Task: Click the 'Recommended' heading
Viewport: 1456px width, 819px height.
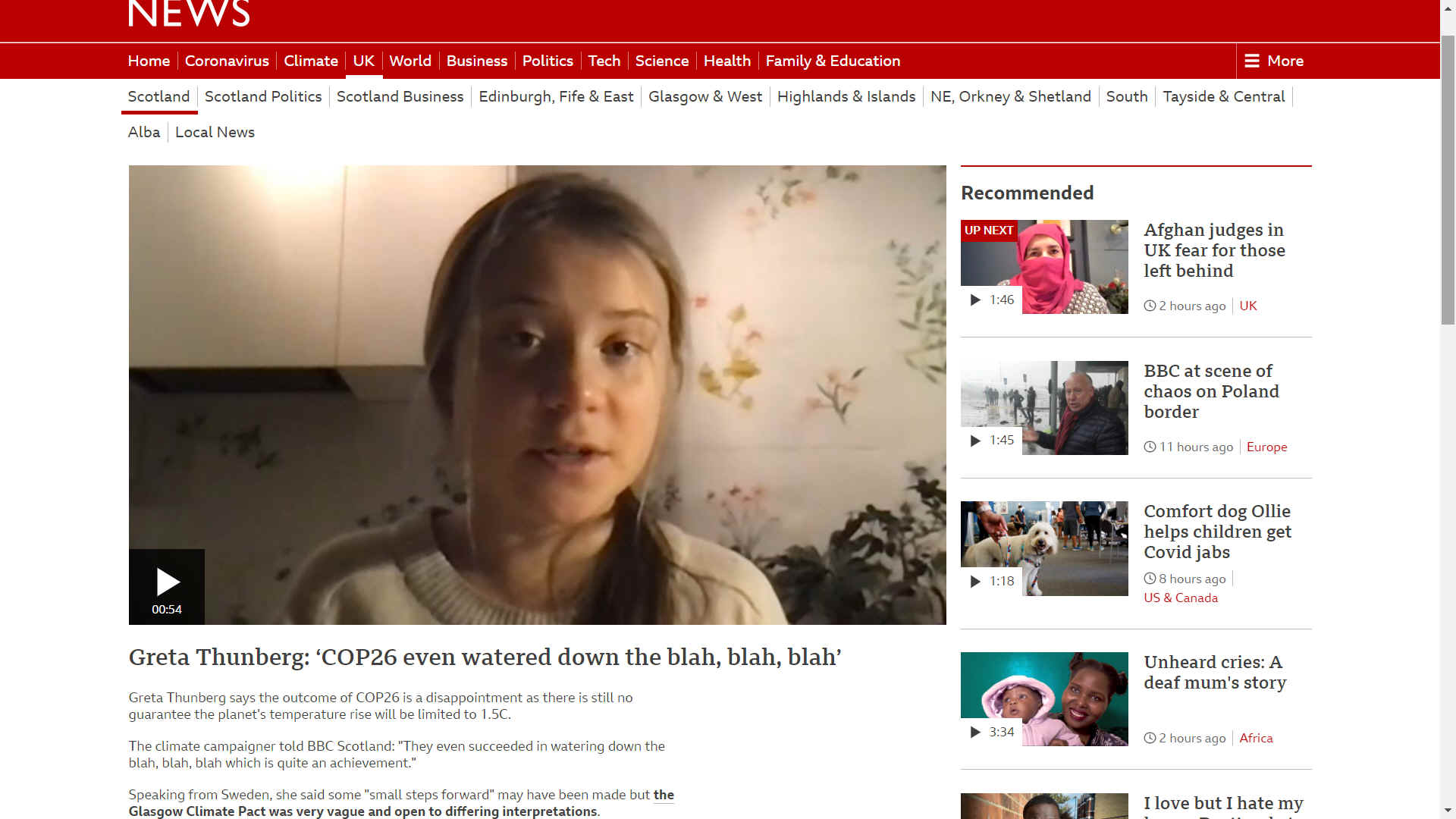Action: [x=1027, y=193]
